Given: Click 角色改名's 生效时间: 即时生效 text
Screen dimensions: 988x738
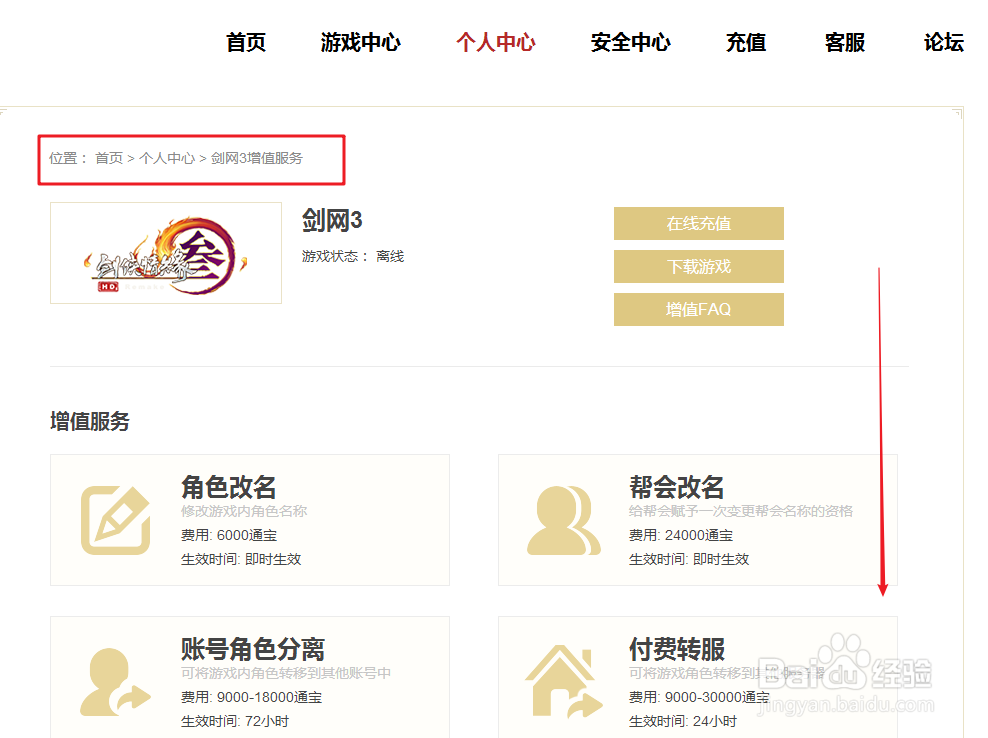Looking at the screenshot, I should coord(241,559).
